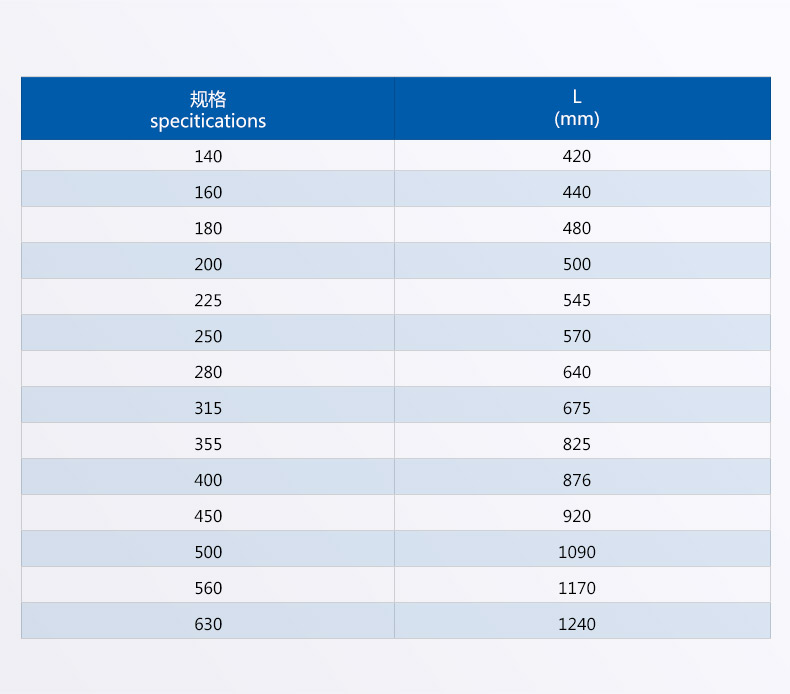
Task: Click the length value 545
Action: tap(577, 300)
